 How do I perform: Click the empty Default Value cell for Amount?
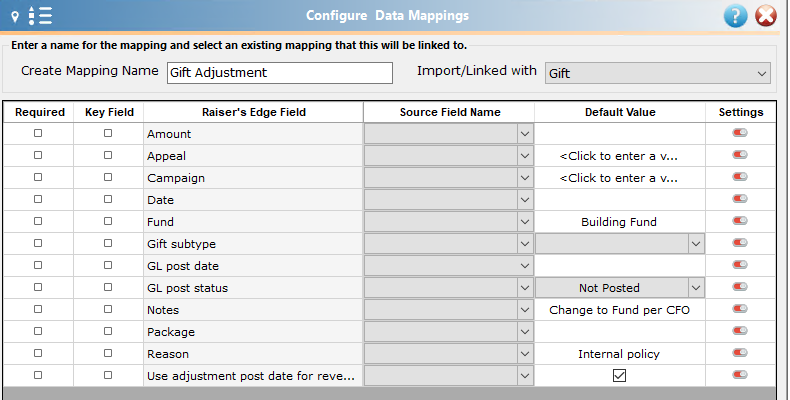[620, 134]
